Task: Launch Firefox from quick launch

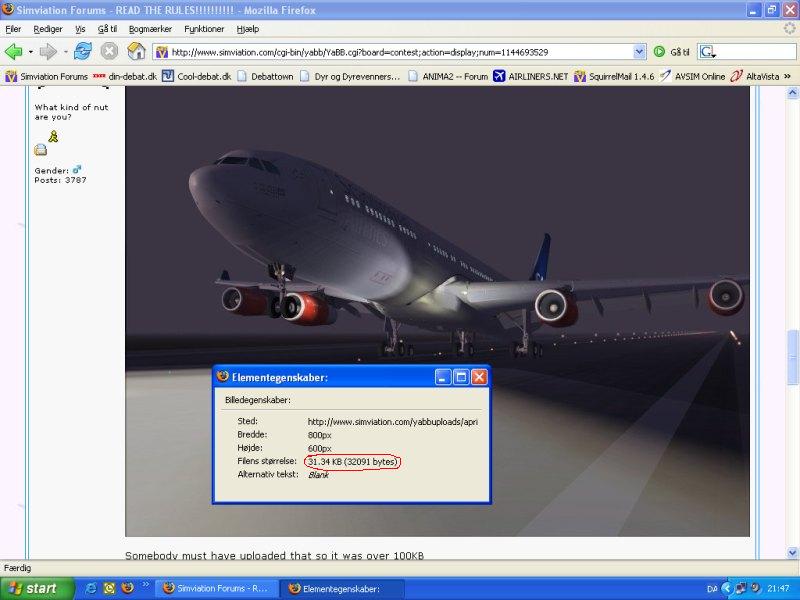Action: (128, 588)
